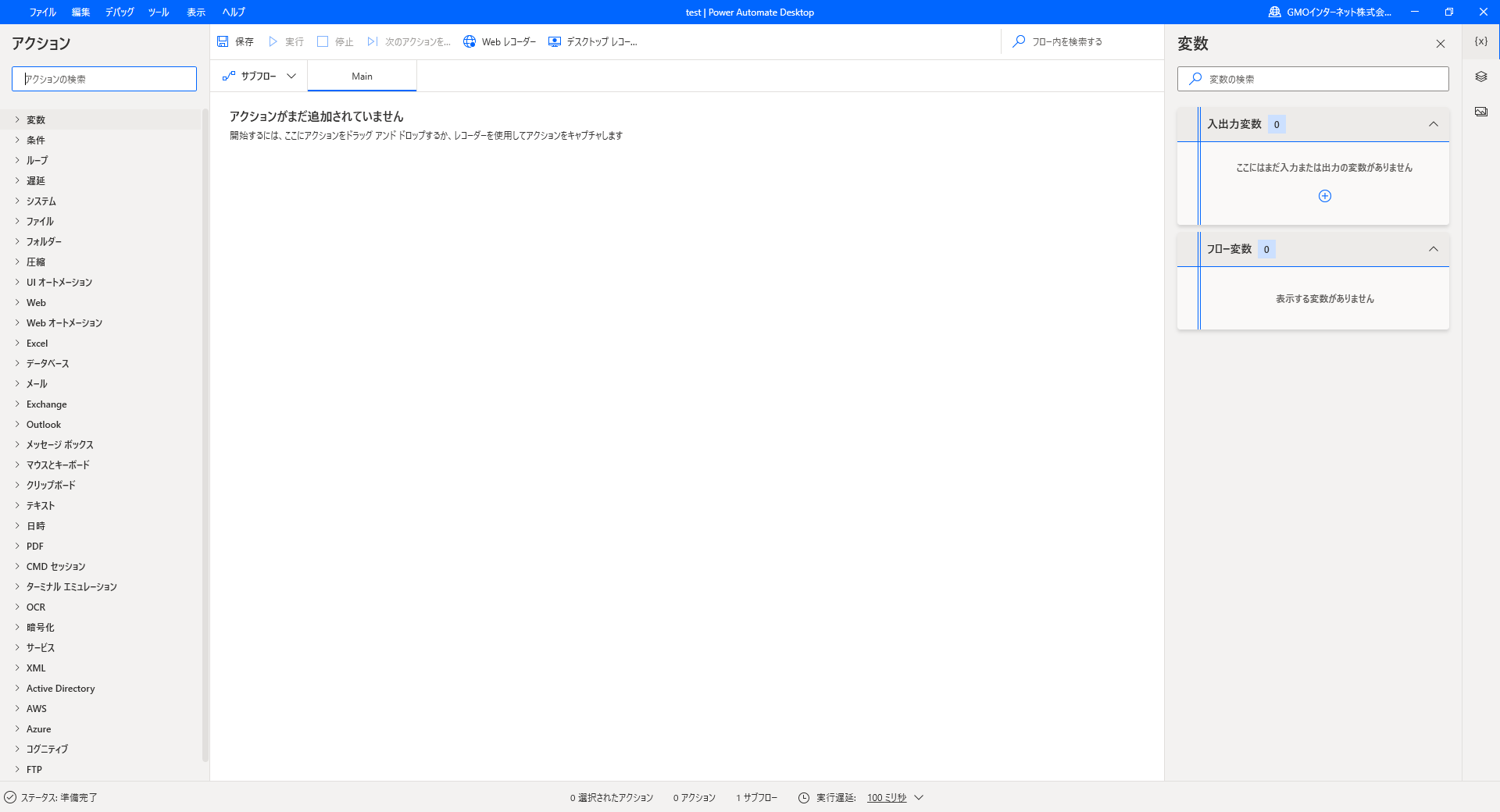This screenshot has width=1500, height=812.
Task: Focus the アクションの検索 field
Action: 104,79
